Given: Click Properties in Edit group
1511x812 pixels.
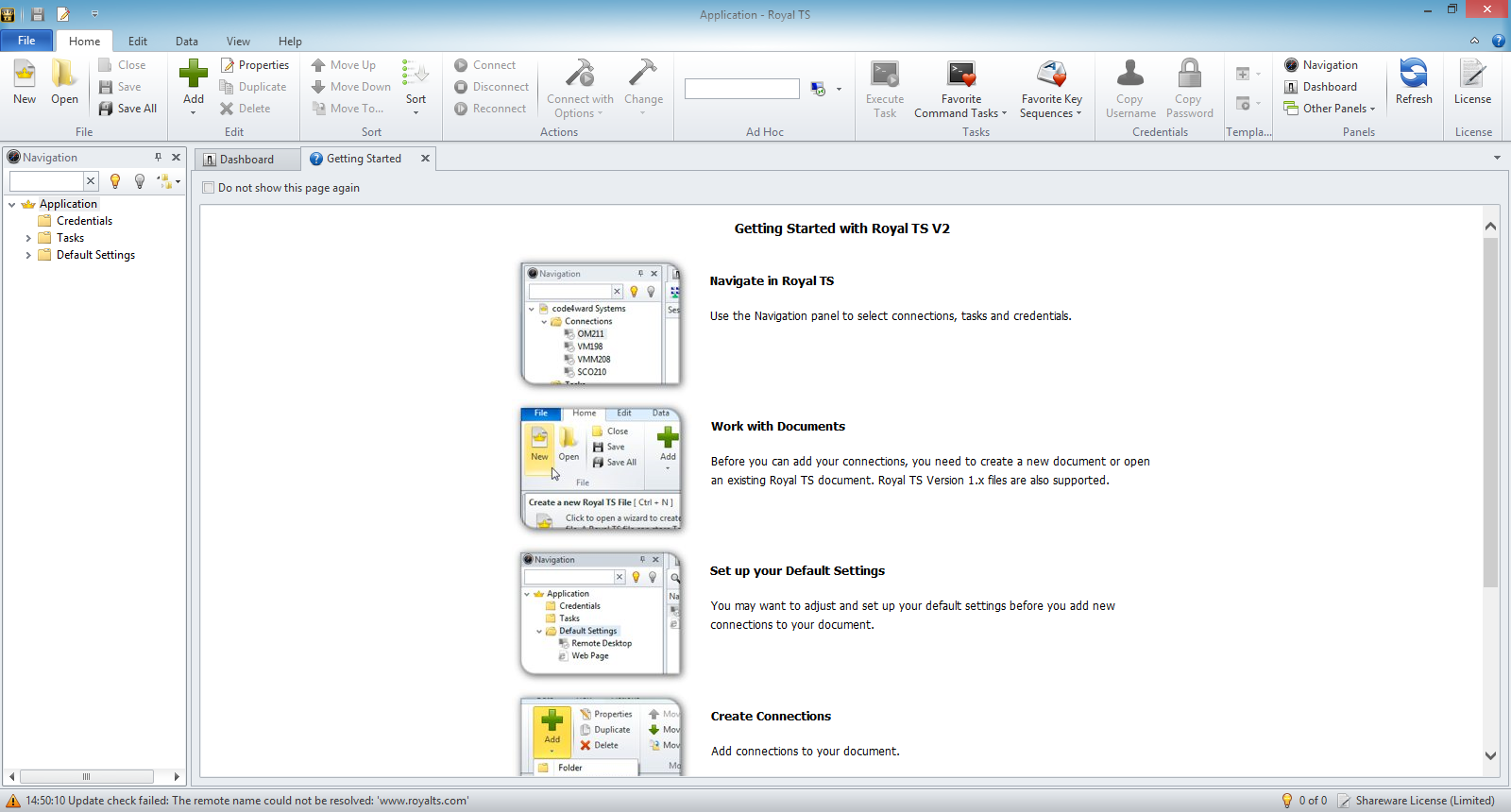Looking at the screenshot, I should [x=255, y=65].
